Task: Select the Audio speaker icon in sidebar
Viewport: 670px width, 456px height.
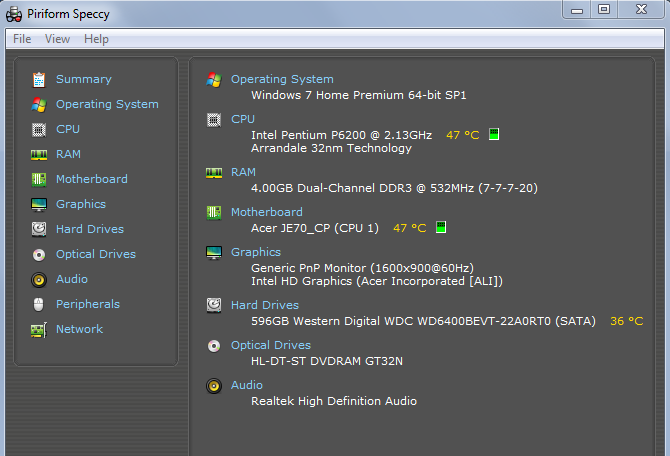Action: pos(39,279)
